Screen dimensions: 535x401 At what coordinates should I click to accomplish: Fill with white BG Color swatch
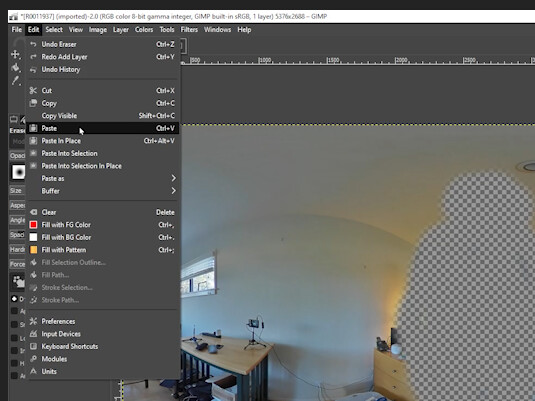click(x=33, y=237)
